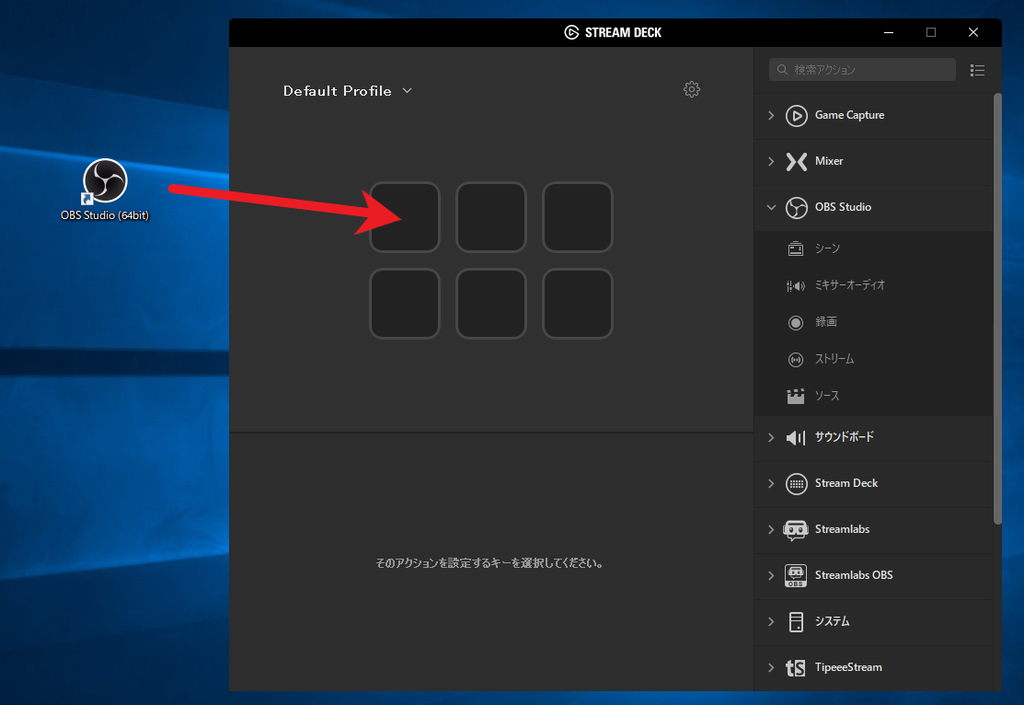Minimize the Stream Deck window
The height and width of the screenshot is (705, 1024).
pyautogui.click(x=888, y=33)
